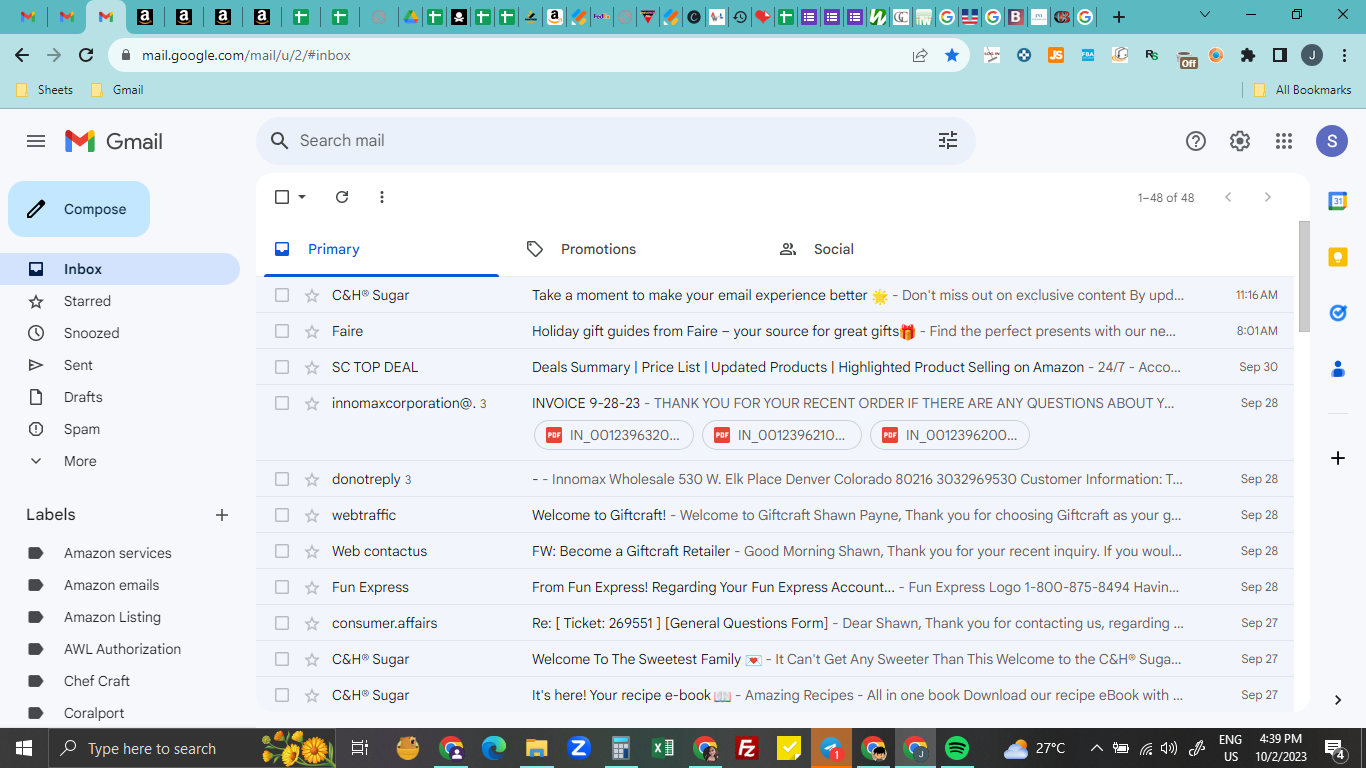Open FileZilla from the taskbar
The width and height of the screenshot is (1366, 768).
tap(747, 748)
